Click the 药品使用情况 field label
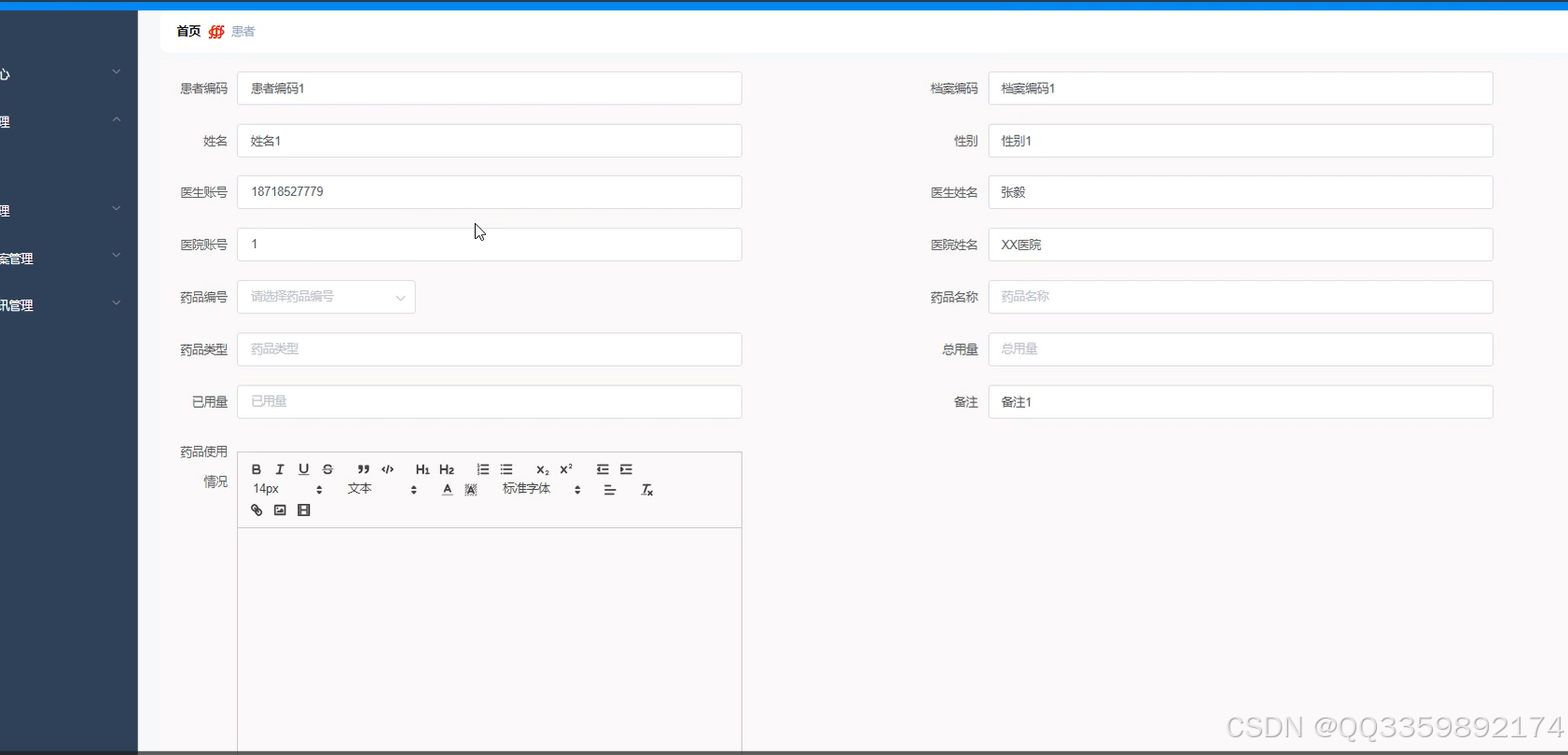 (x=204, y=467)
